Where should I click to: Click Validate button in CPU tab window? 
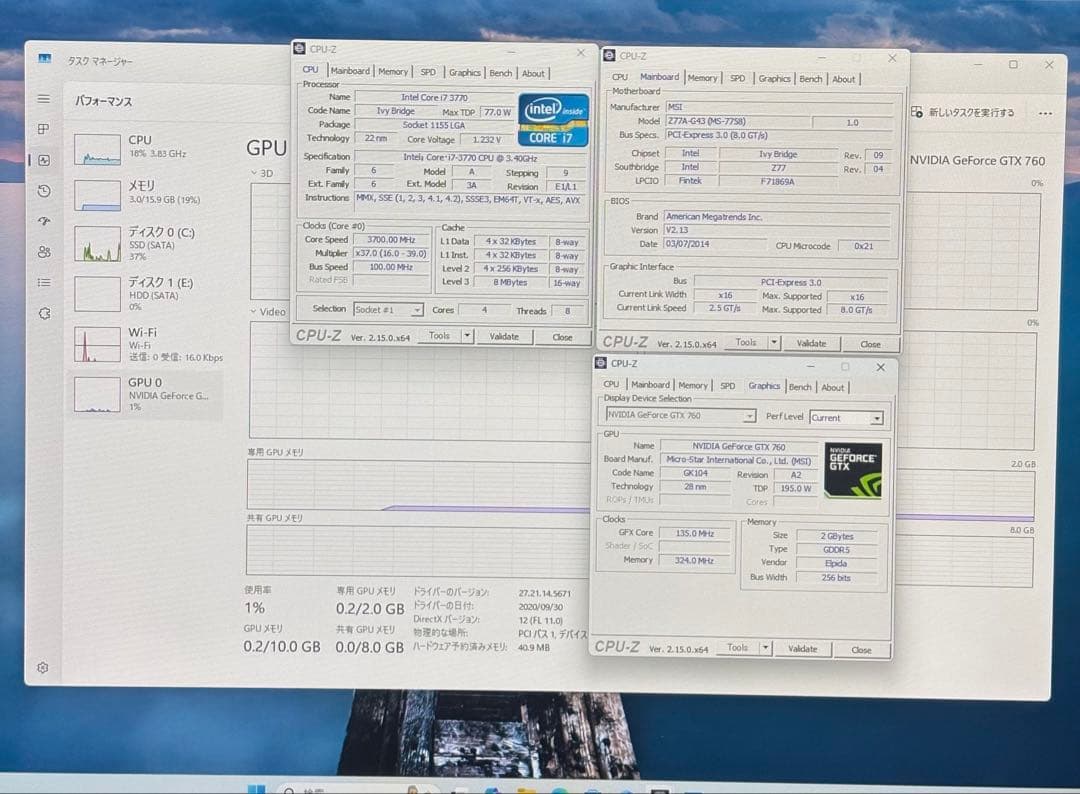click(504, 337)
